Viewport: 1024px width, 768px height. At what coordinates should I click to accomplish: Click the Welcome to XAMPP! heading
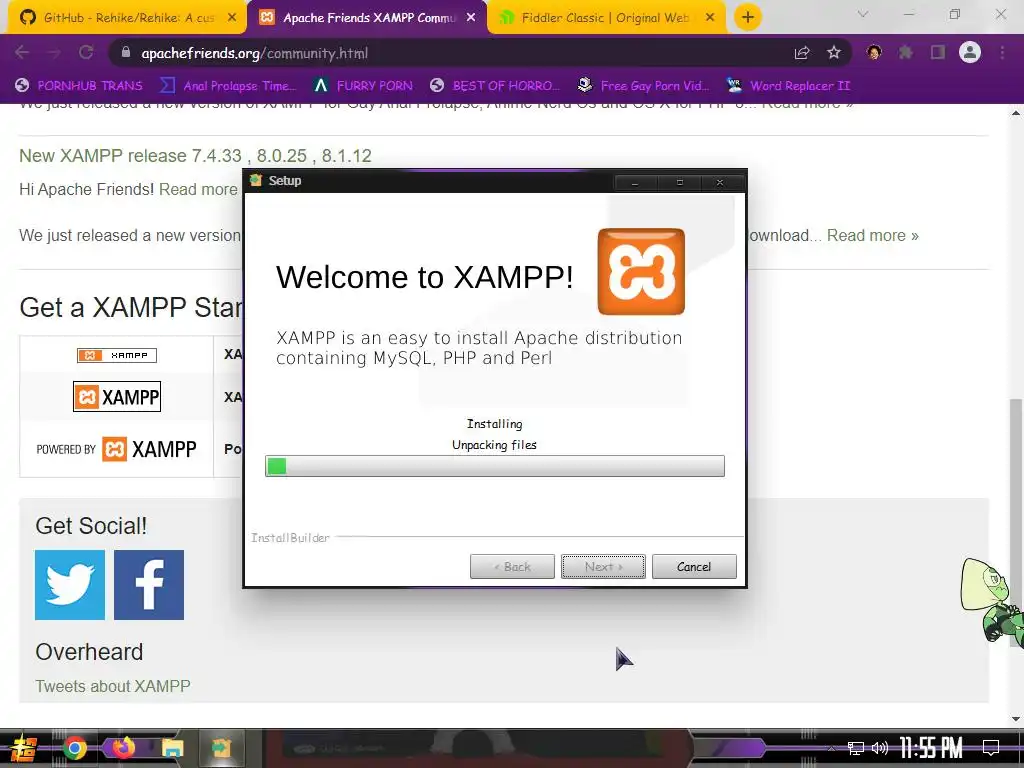point(424,278)
